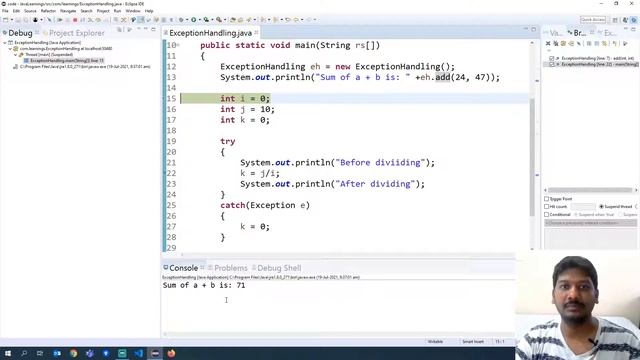Click the catch(Exception e) line
640x360 pixels.
[265, 205]
